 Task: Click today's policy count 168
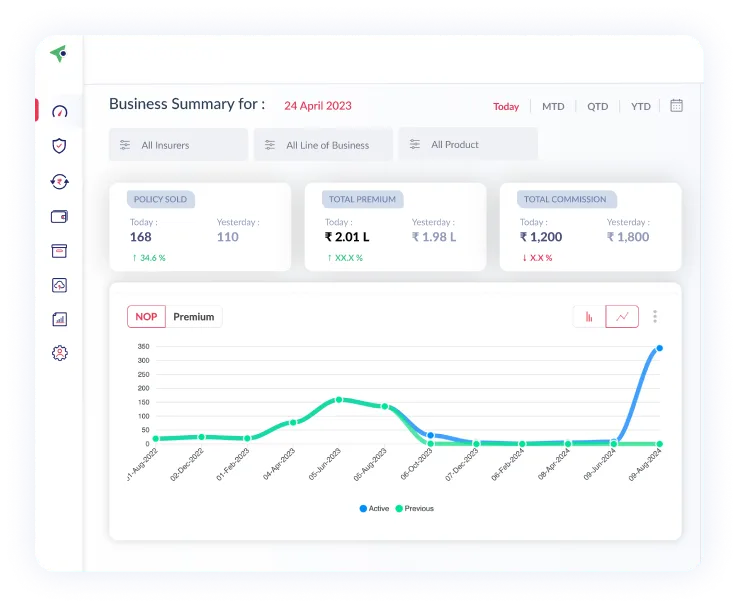[140, 237]
